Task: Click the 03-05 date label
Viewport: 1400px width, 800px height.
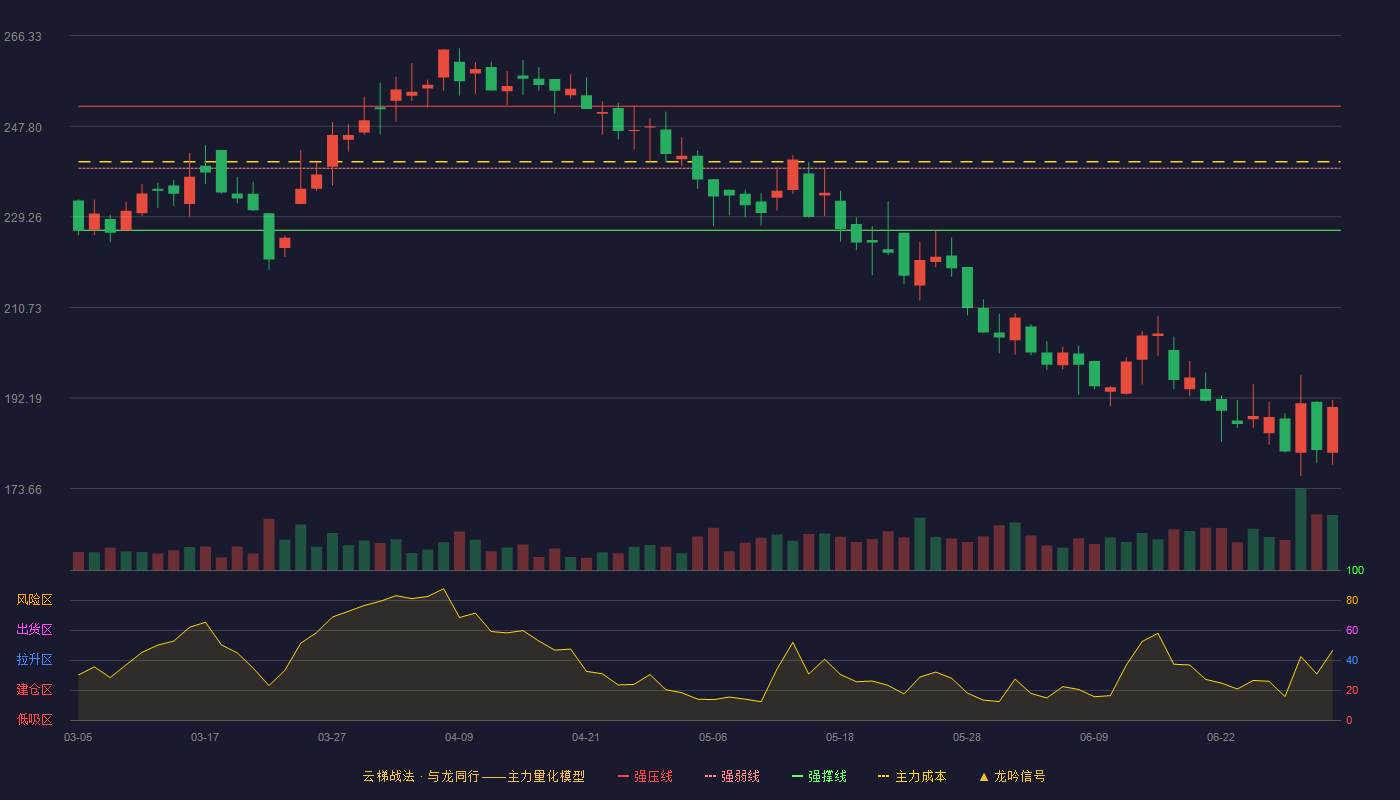Action: click(x=78, y=737)
